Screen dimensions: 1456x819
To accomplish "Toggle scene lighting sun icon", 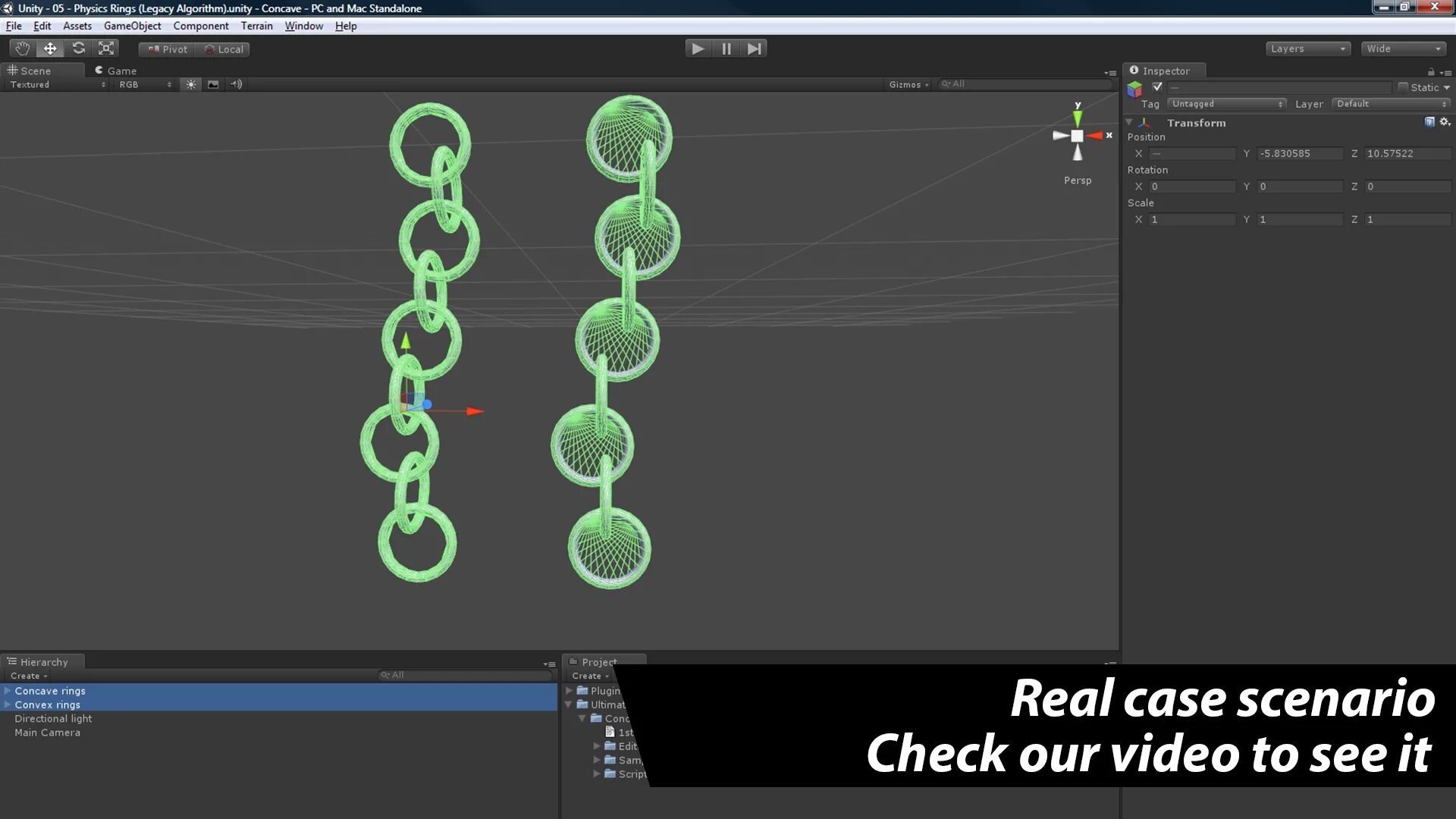I will pyautogui.click(x=191, y=84).
